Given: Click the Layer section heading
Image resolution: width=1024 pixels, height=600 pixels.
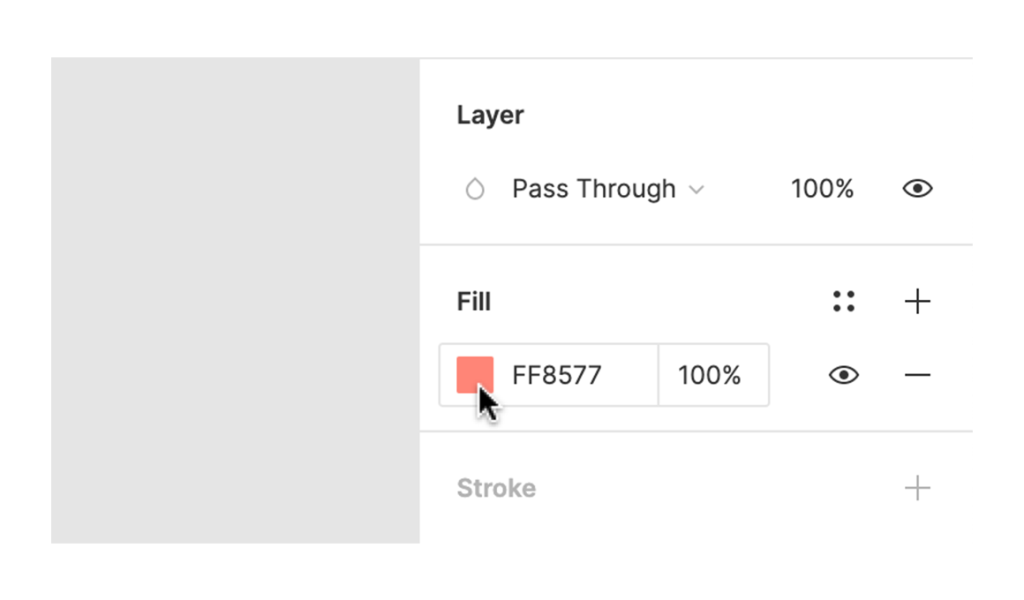Looking at the screenshot, I should [x=490, y=115].
